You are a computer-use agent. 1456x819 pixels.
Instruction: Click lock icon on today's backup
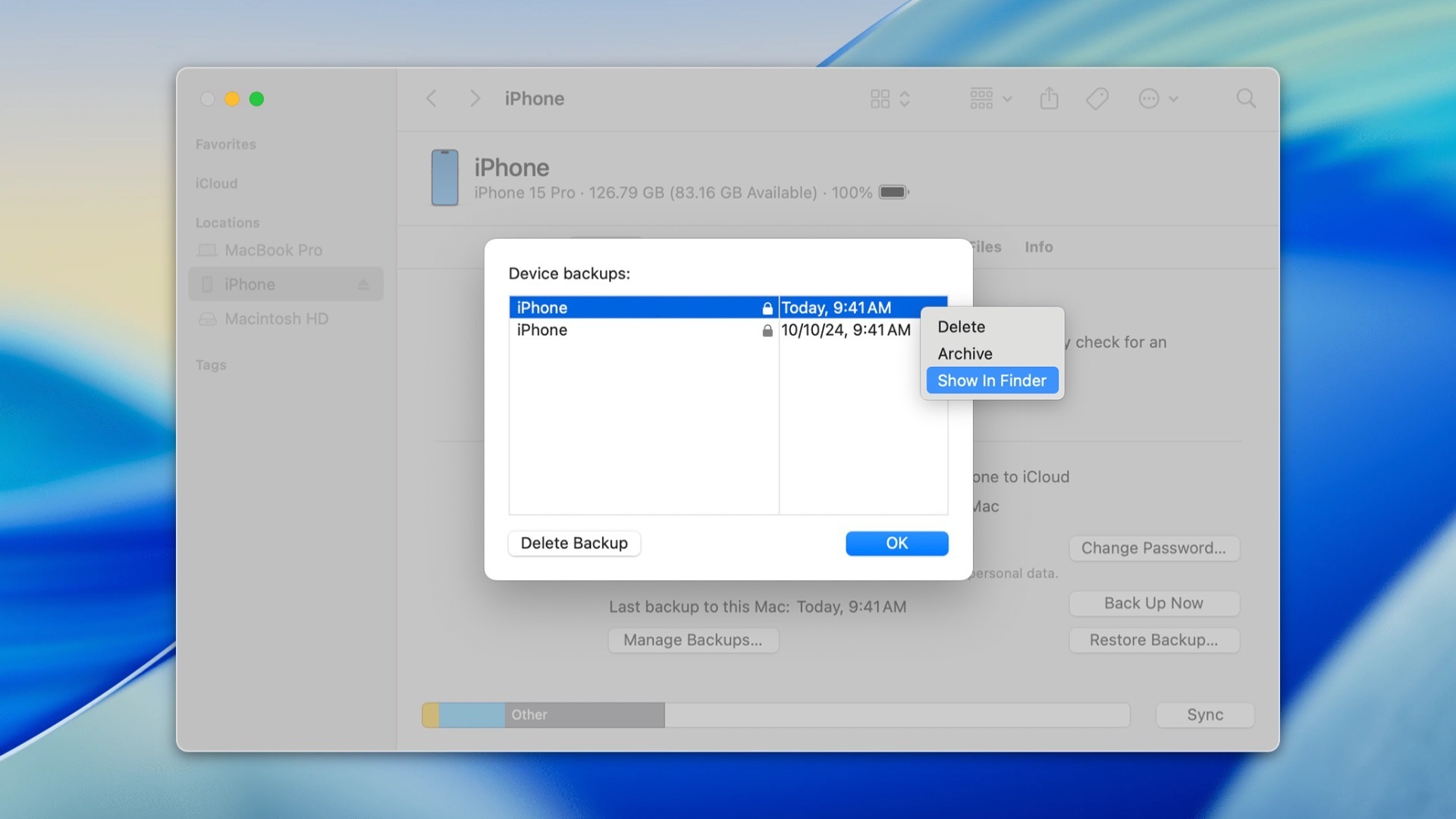pos(767,308)
